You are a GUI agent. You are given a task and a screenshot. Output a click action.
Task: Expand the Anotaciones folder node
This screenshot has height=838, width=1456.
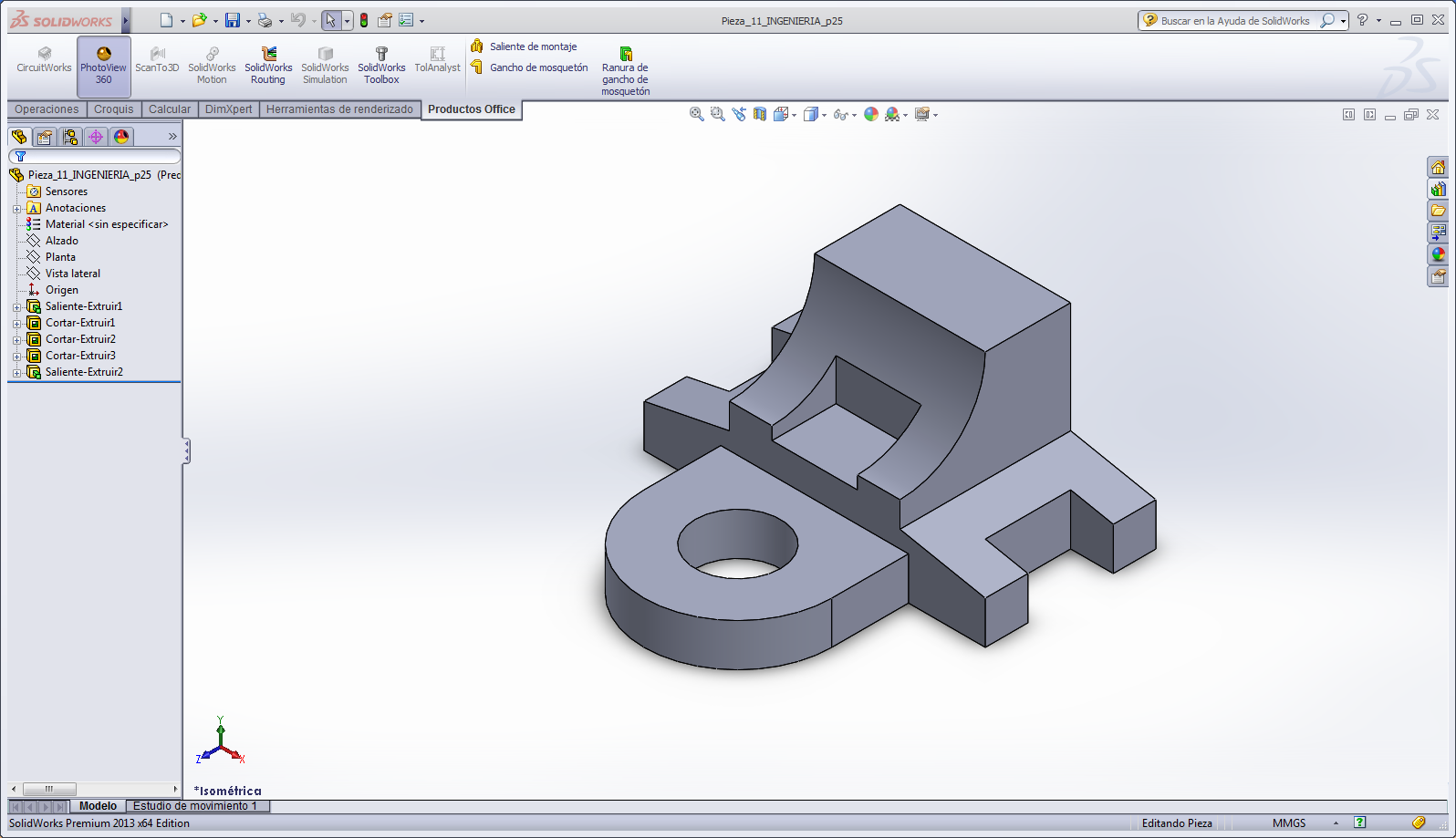tap(16, 209)
